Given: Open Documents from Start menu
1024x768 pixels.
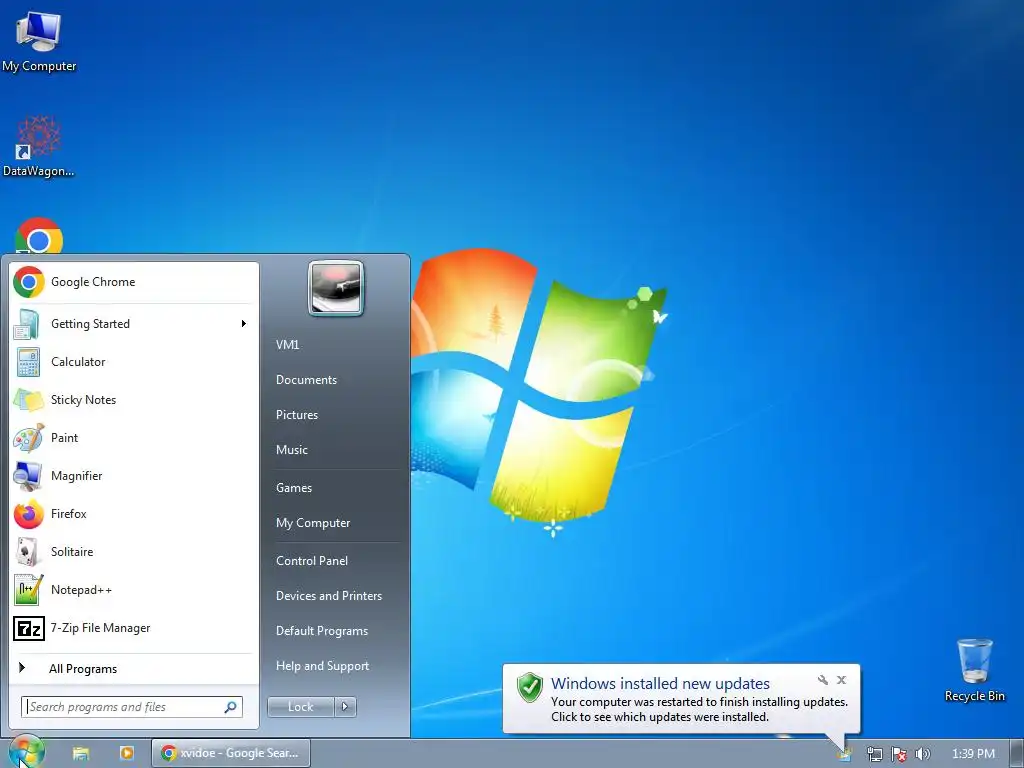Looking at the screenshot, I should [306, 380].
